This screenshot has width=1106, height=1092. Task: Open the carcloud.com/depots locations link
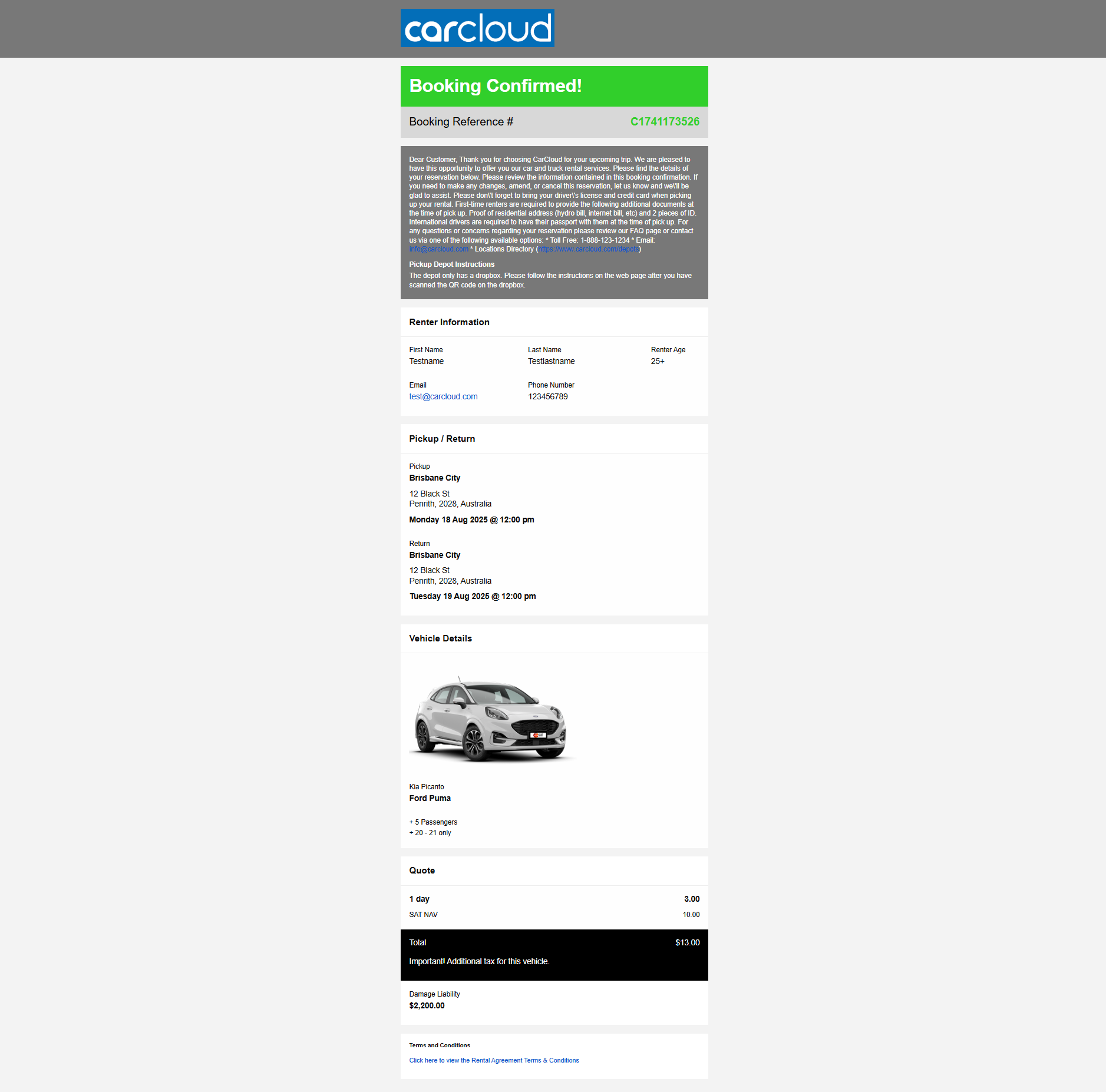pos(589,249)
